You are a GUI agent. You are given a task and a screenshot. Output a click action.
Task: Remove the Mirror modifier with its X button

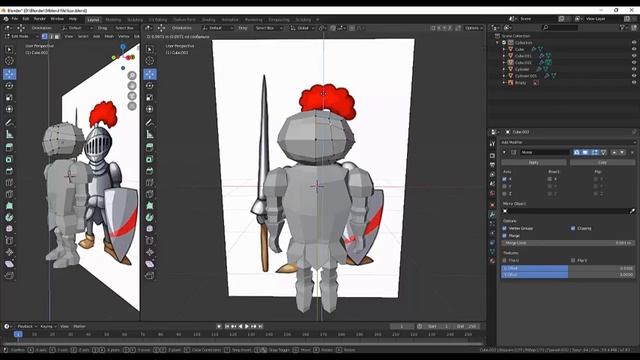coord(632,152)
